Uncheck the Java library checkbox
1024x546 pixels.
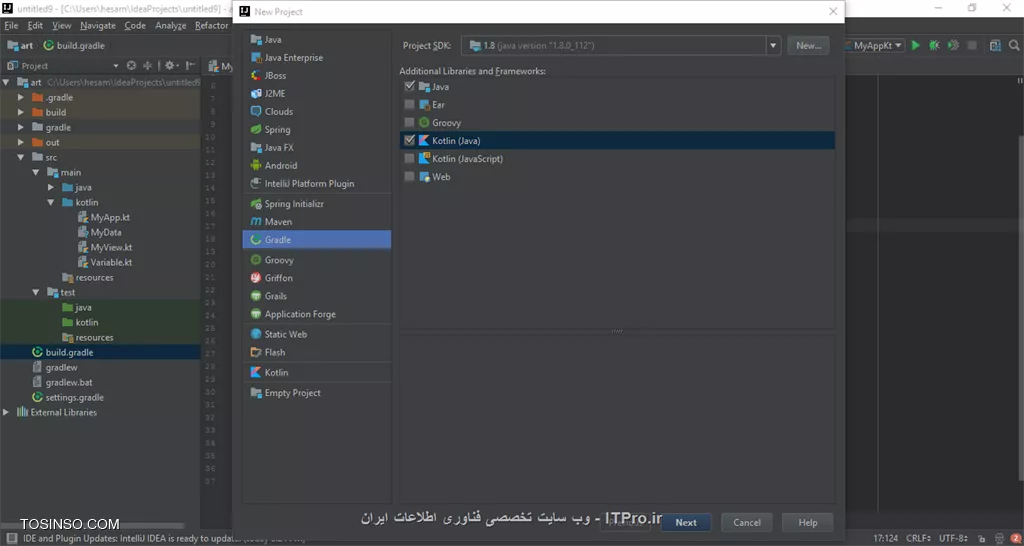(x=409, y=86)
